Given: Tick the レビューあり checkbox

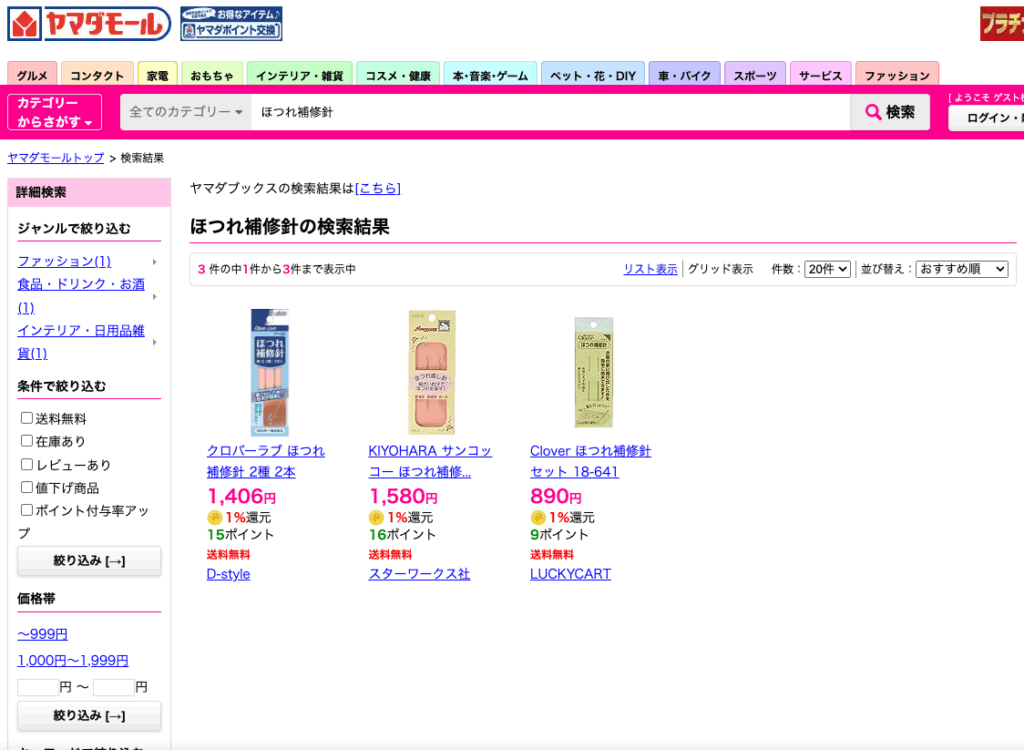Looking at the screenshot, I should (x=27, y=465).
